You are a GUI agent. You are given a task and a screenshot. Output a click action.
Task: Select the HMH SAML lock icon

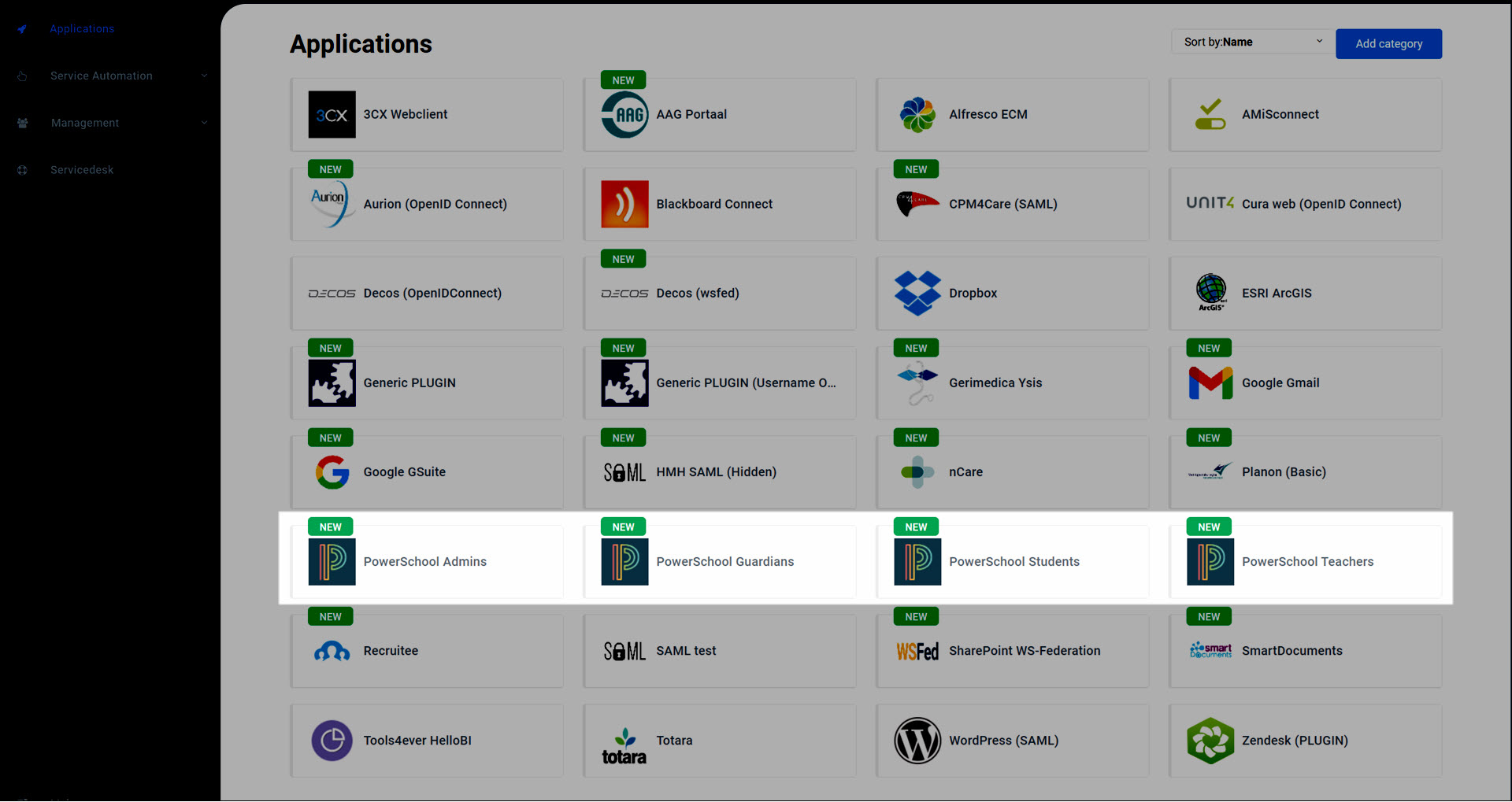point(624,472)
